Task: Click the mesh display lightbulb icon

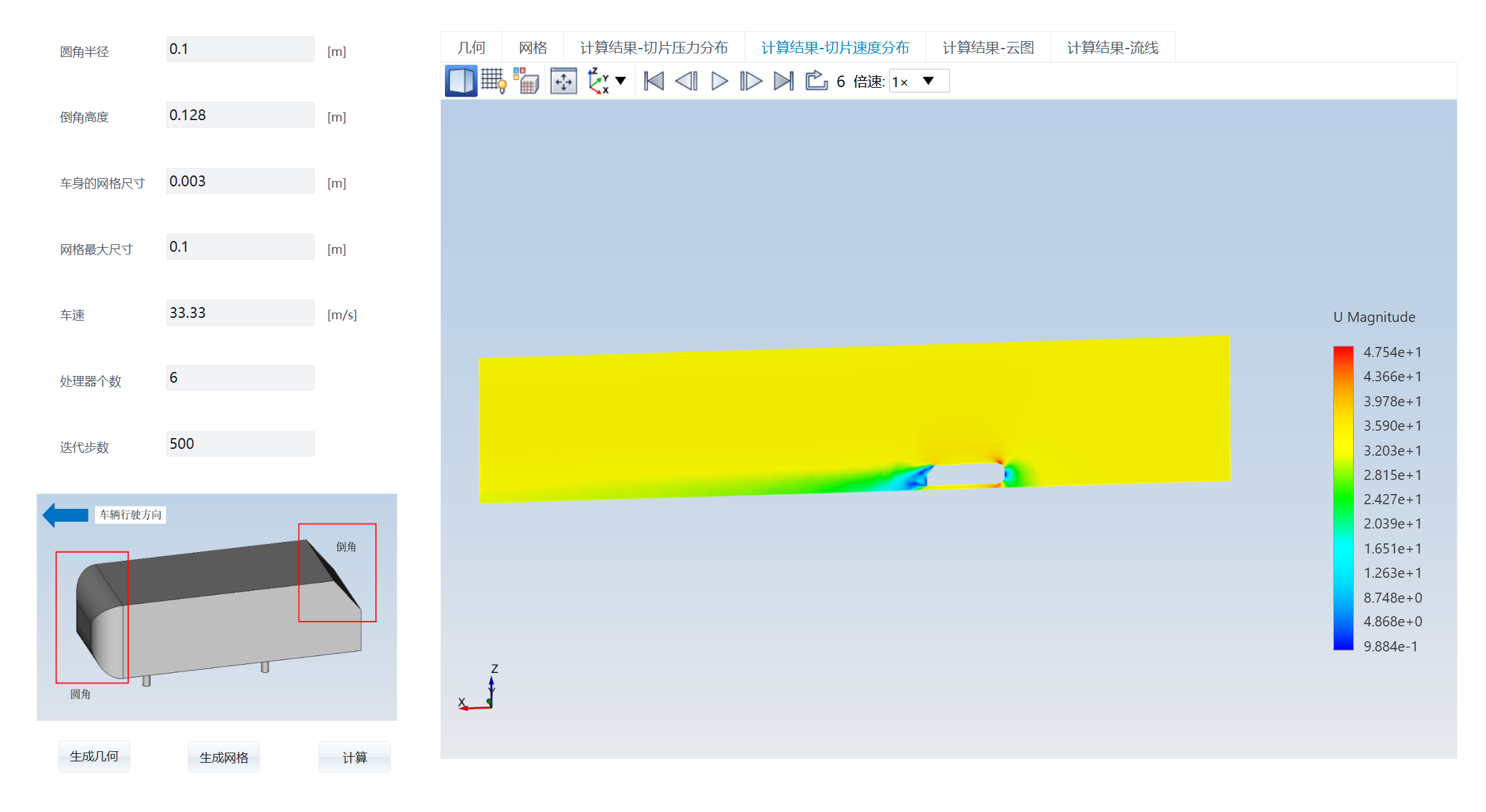Action: (x=494, y=82)
